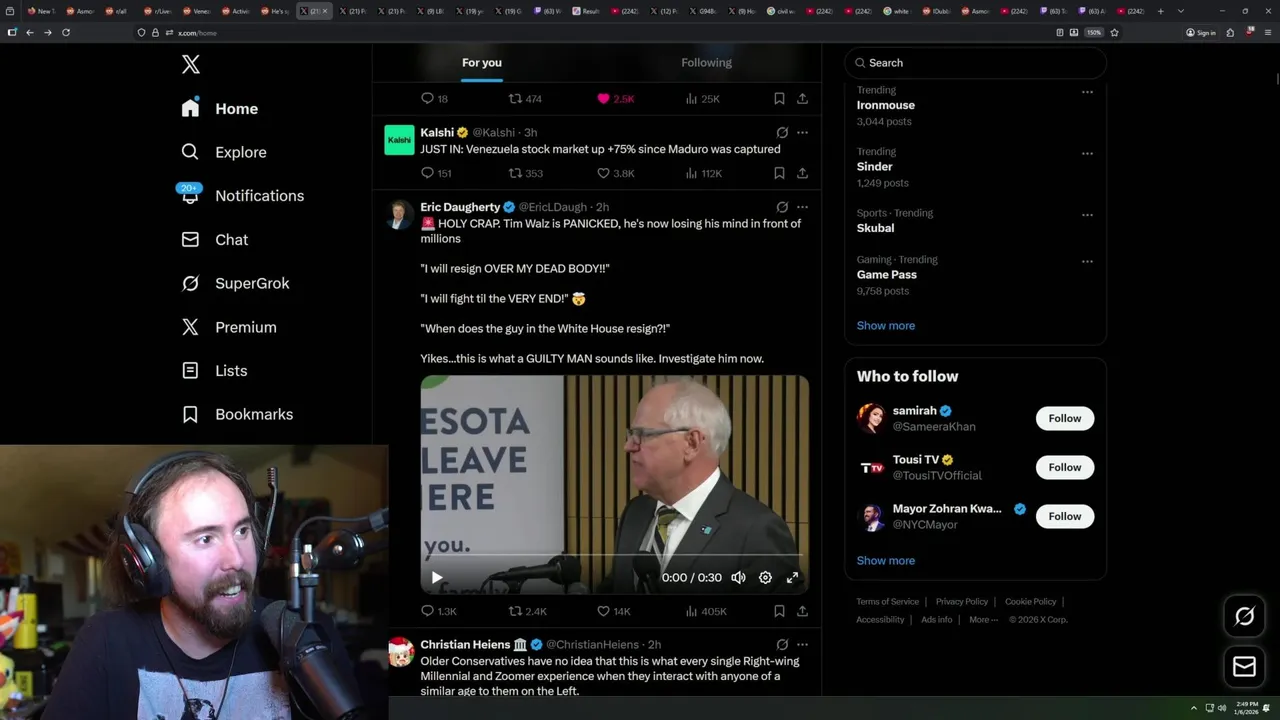This screenshot has height=720, width=1280.
Task: Open Bookmarks from the sidebar
Action: 237,414
